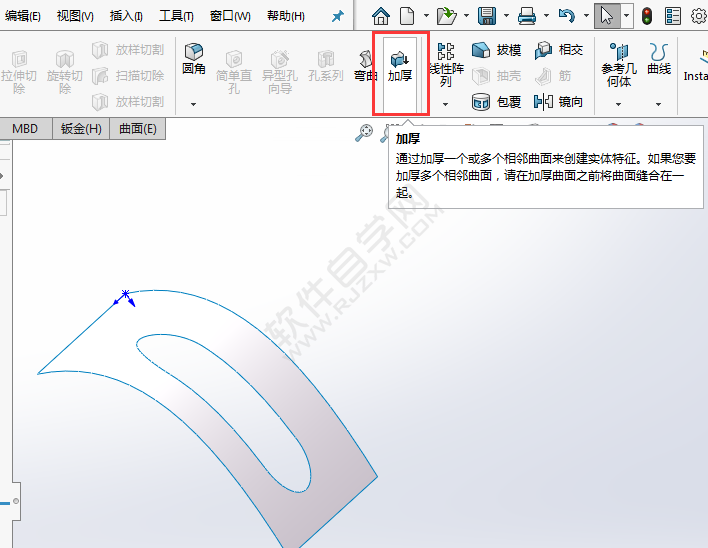This screenshot has height=548, width=708.
Task: Expand the Print dropdown arrow
Action: (x=546, y=16)
